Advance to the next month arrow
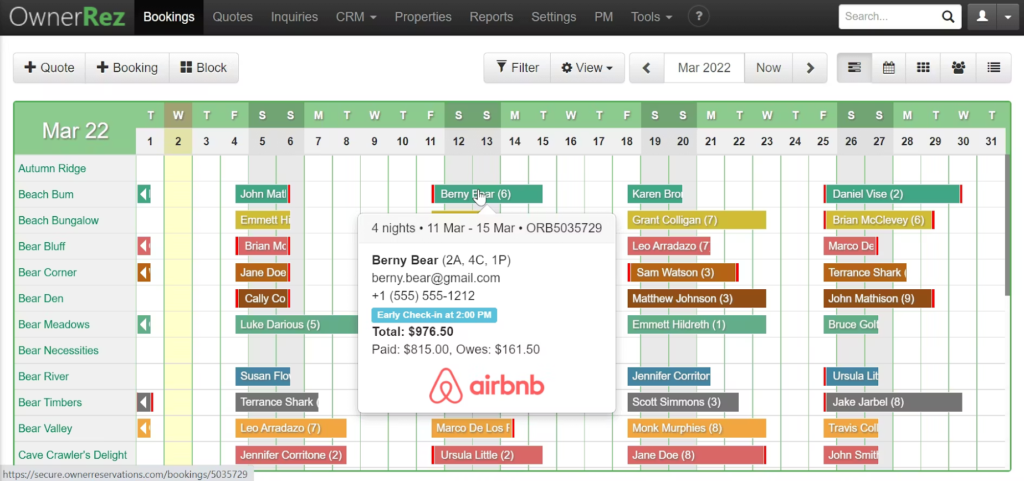This screenshot has height=481, width=1024. click(x=809, y=68)
